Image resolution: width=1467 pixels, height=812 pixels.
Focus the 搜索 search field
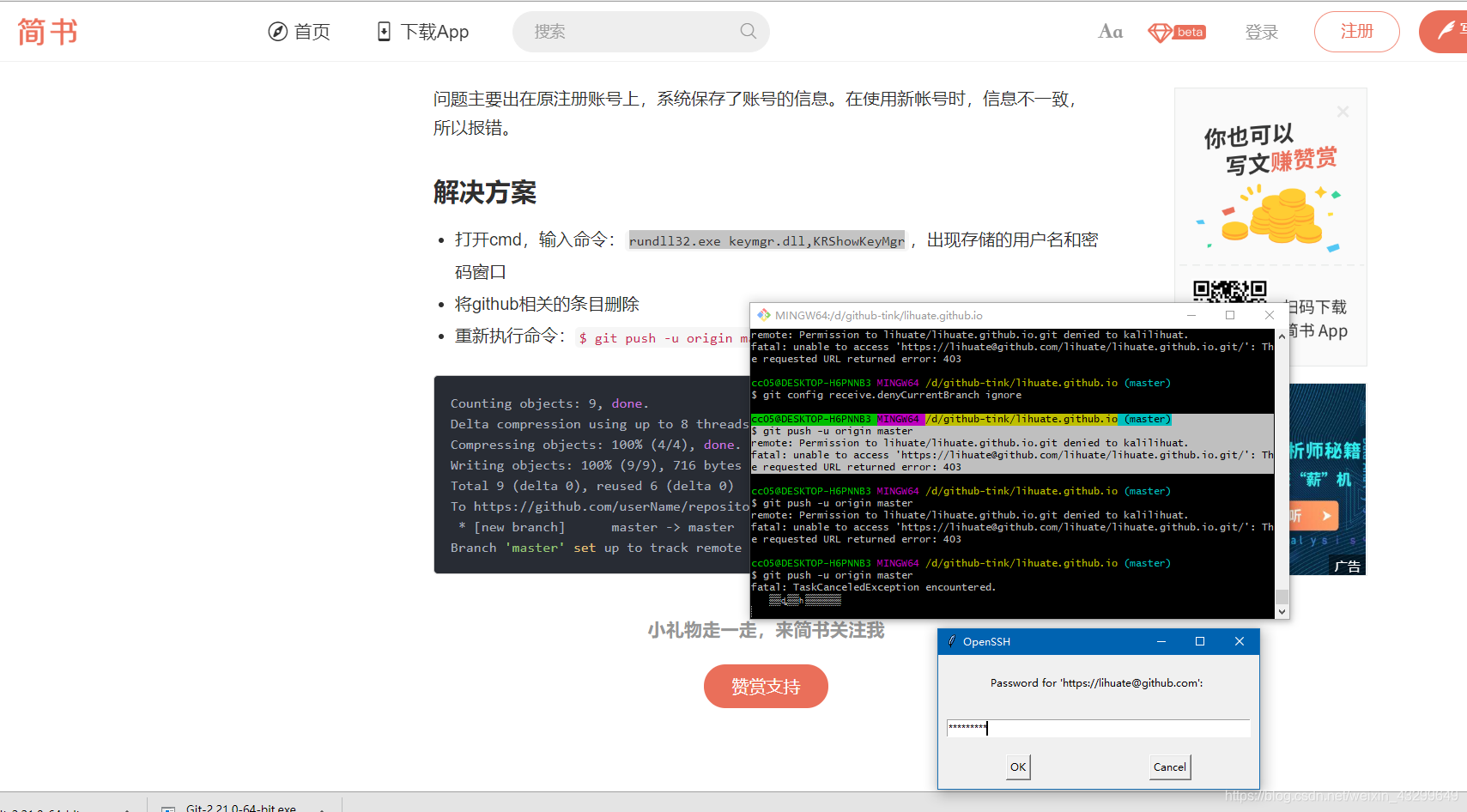641,32
